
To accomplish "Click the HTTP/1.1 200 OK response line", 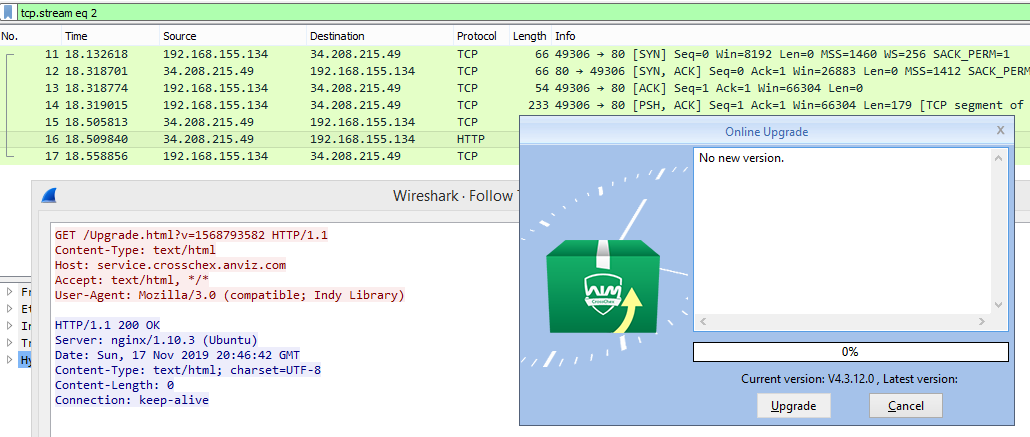I will click(x=107, y=325).
